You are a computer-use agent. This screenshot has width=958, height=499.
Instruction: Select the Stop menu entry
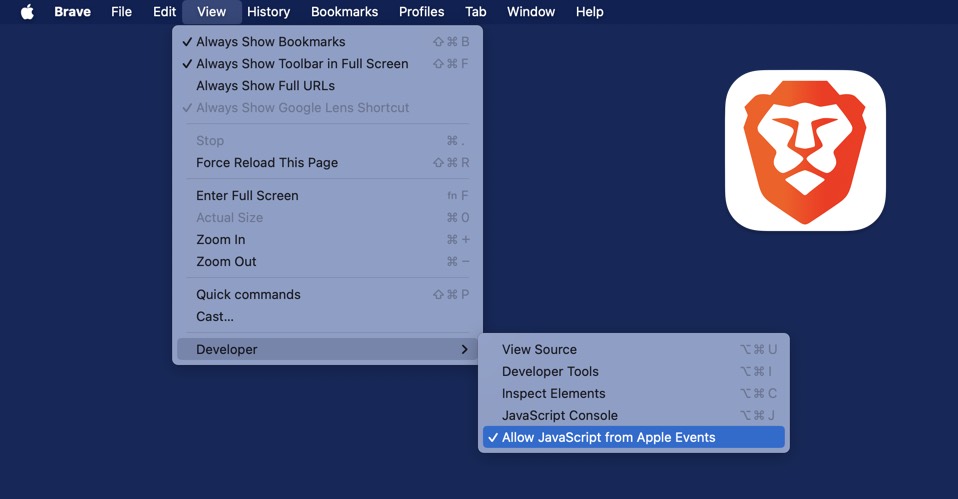tap(327, 140)
